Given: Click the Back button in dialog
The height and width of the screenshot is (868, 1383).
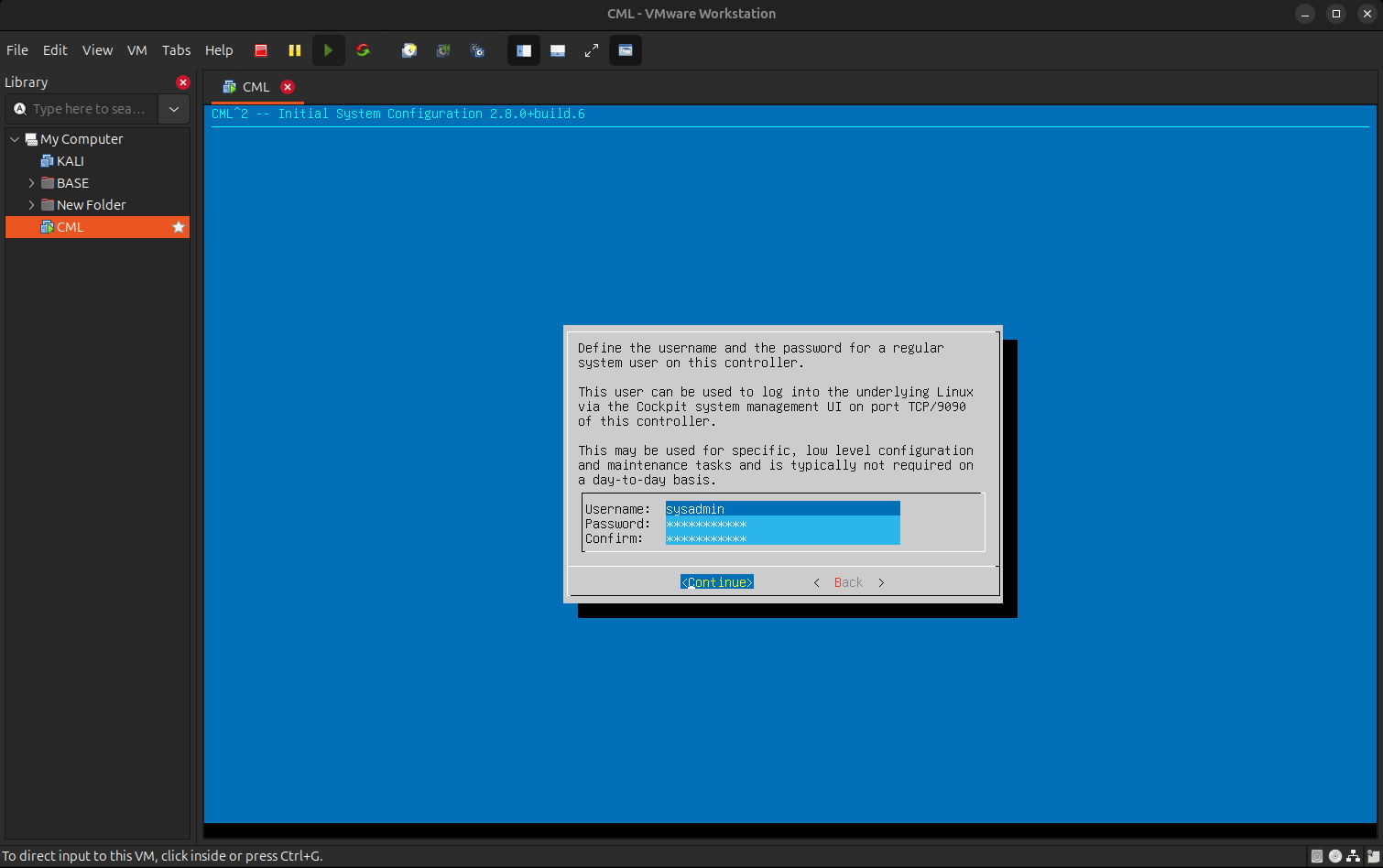Looking at the screenshot, I should click(x=848, y=582).
